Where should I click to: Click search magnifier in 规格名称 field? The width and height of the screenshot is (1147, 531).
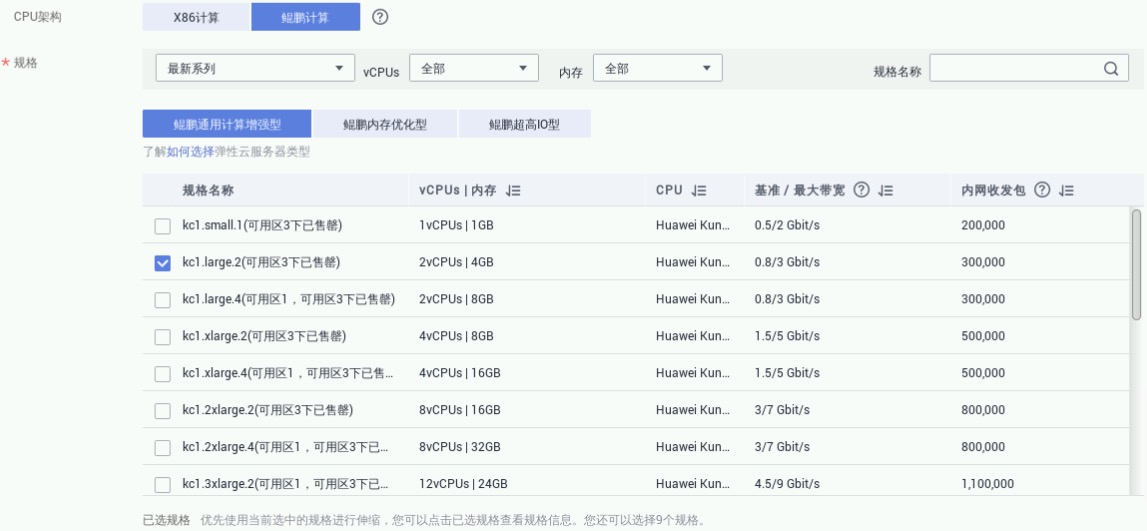1110,69
